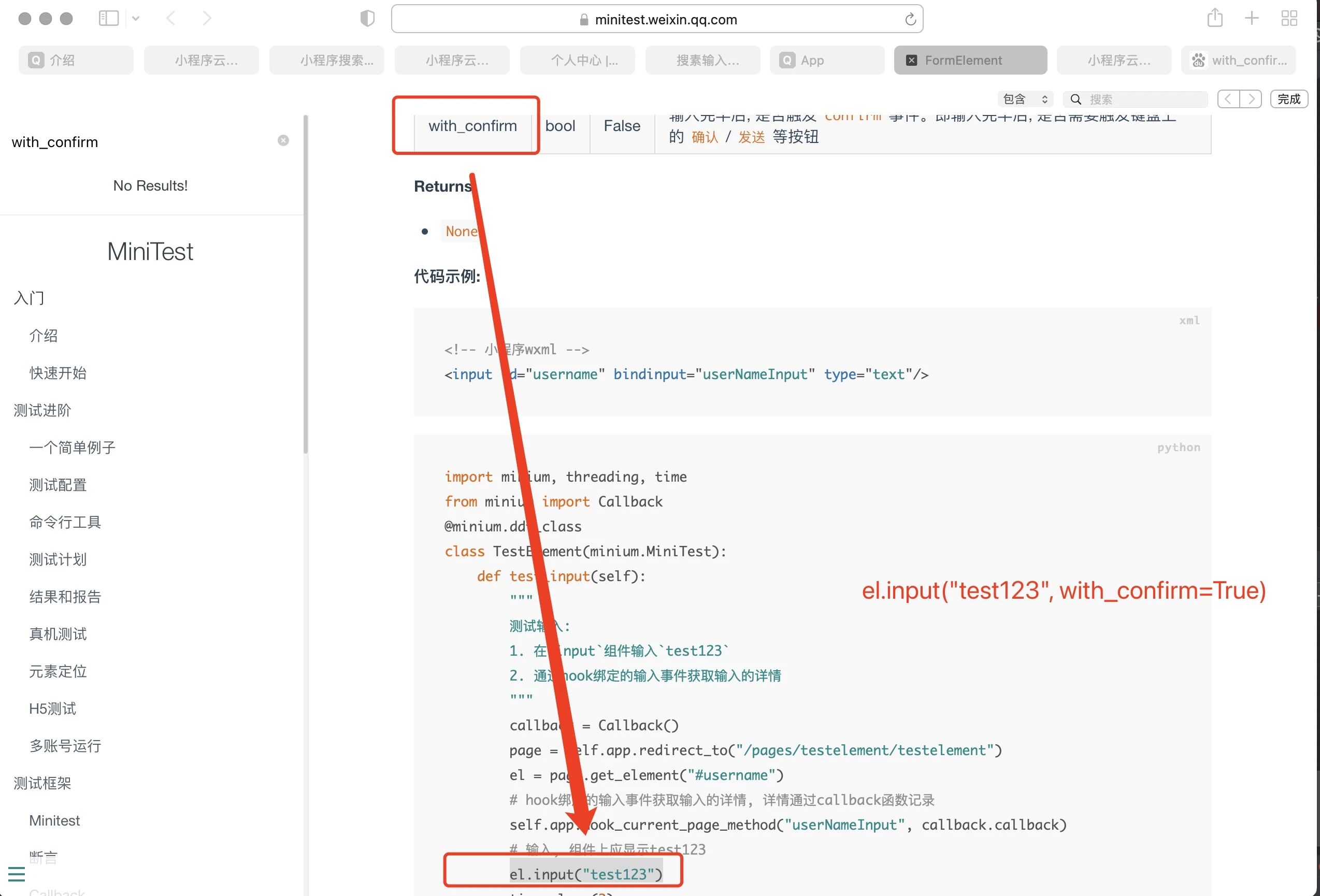Close the FormElement tab
This screenshot has height=896, width=1320.
(x=911, y=60)
